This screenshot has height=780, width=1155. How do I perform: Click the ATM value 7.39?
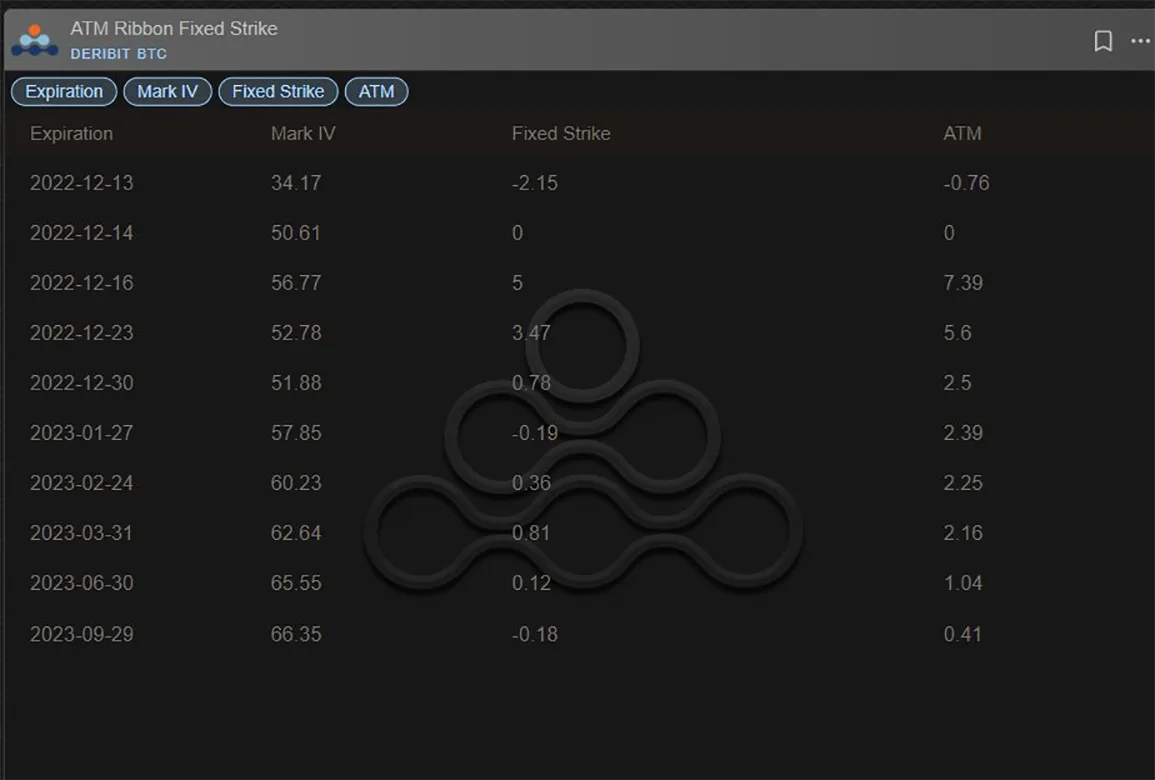click(963, 283)
